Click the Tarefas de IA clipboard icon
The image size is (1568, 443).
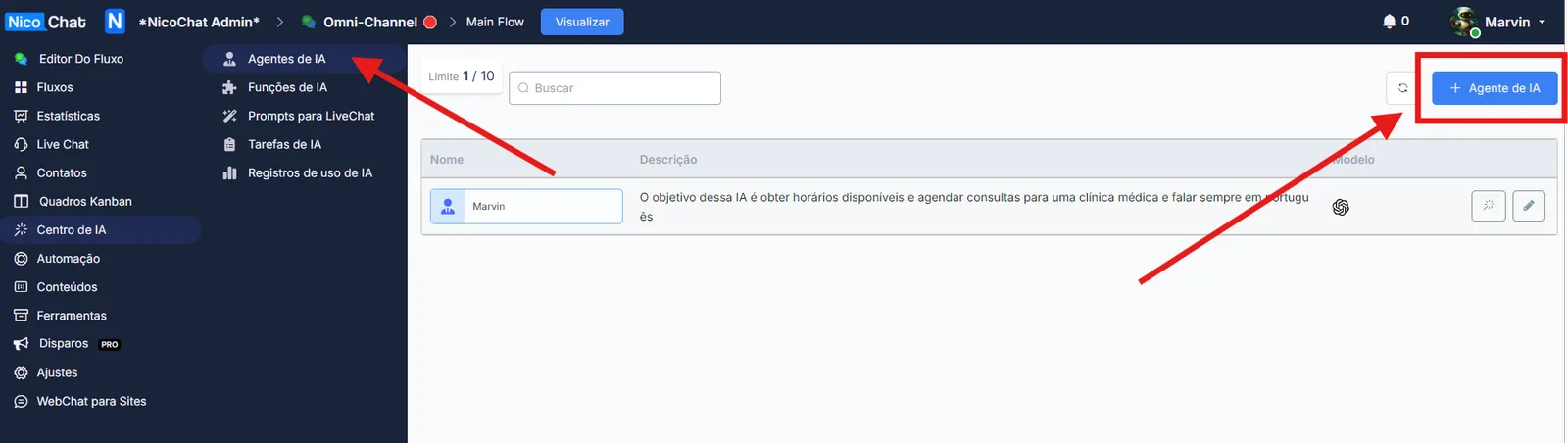pos(230,144)
